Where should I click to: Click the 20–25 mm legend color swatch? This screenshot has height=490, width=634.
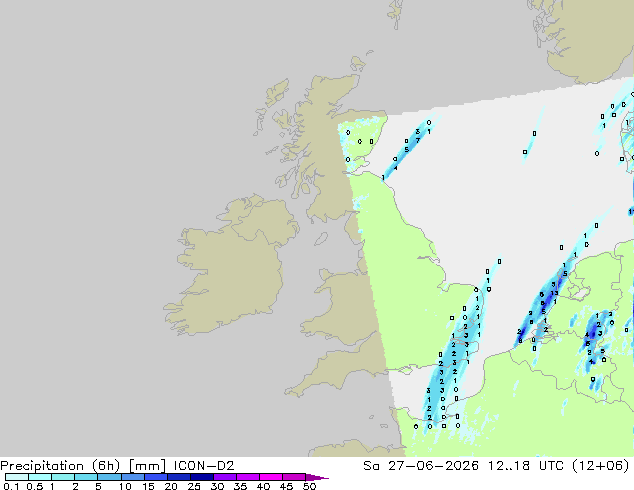[x=178, y=477]
